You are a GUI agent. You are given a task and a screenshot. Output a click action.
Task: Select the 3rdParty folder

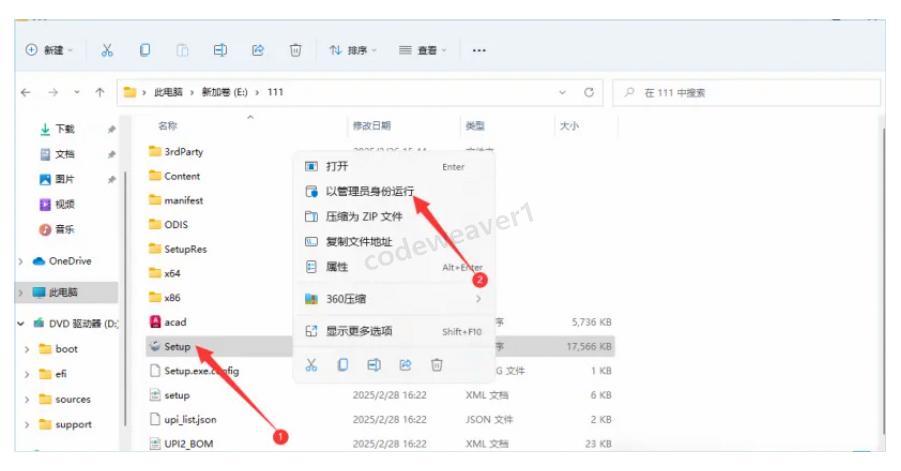(176, 152)
